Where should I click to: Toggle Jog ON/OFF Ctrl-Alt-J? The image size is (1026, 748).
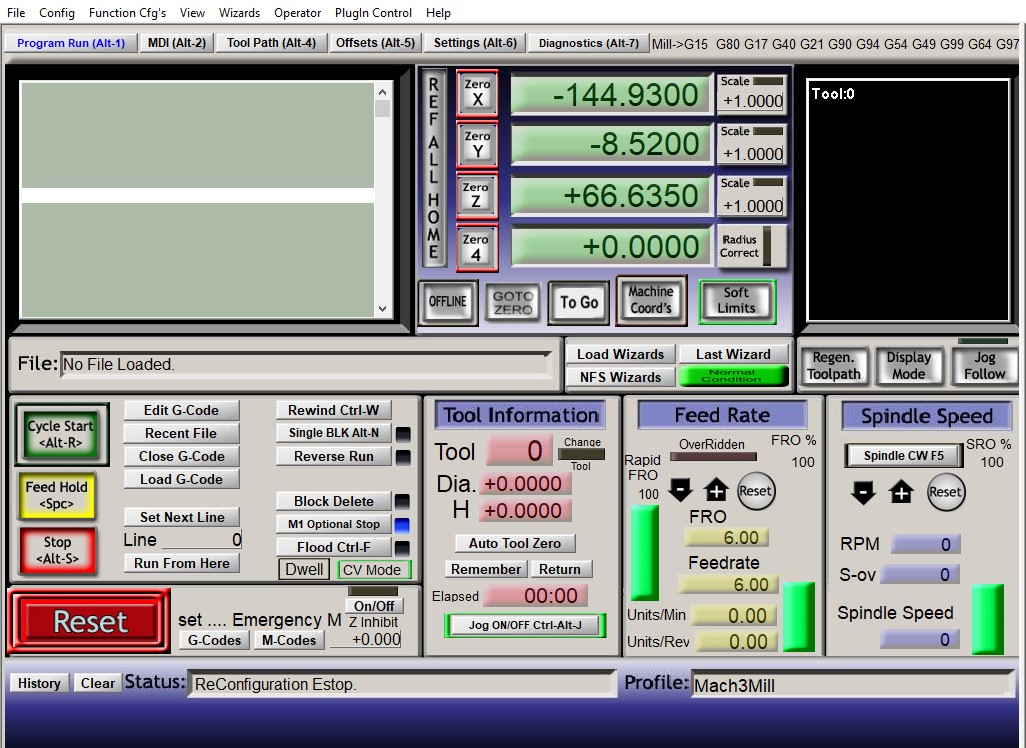click(x=525, y=625)
